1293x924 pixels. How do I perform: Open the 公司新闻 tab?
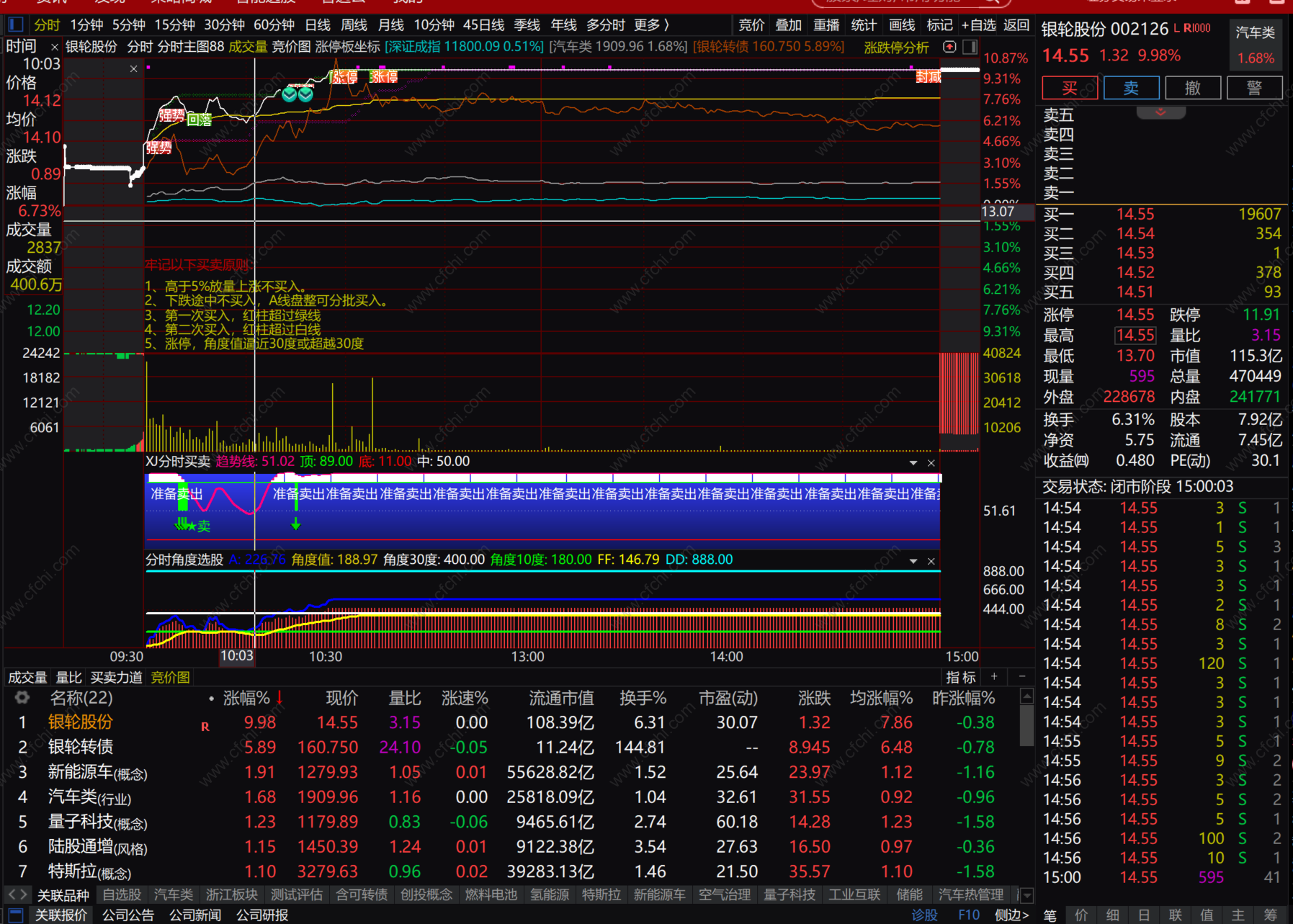coord(195,915)
